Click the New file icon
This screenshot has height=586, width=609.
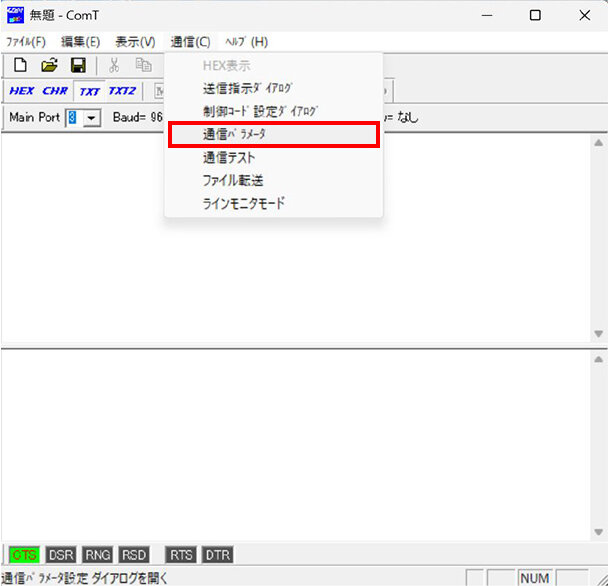[x=20, y=65]
